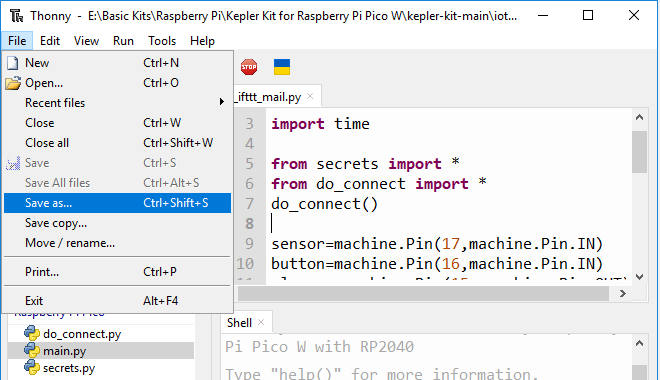Click the editor vertical scrollbar thumb

click(x=639, y=151)
